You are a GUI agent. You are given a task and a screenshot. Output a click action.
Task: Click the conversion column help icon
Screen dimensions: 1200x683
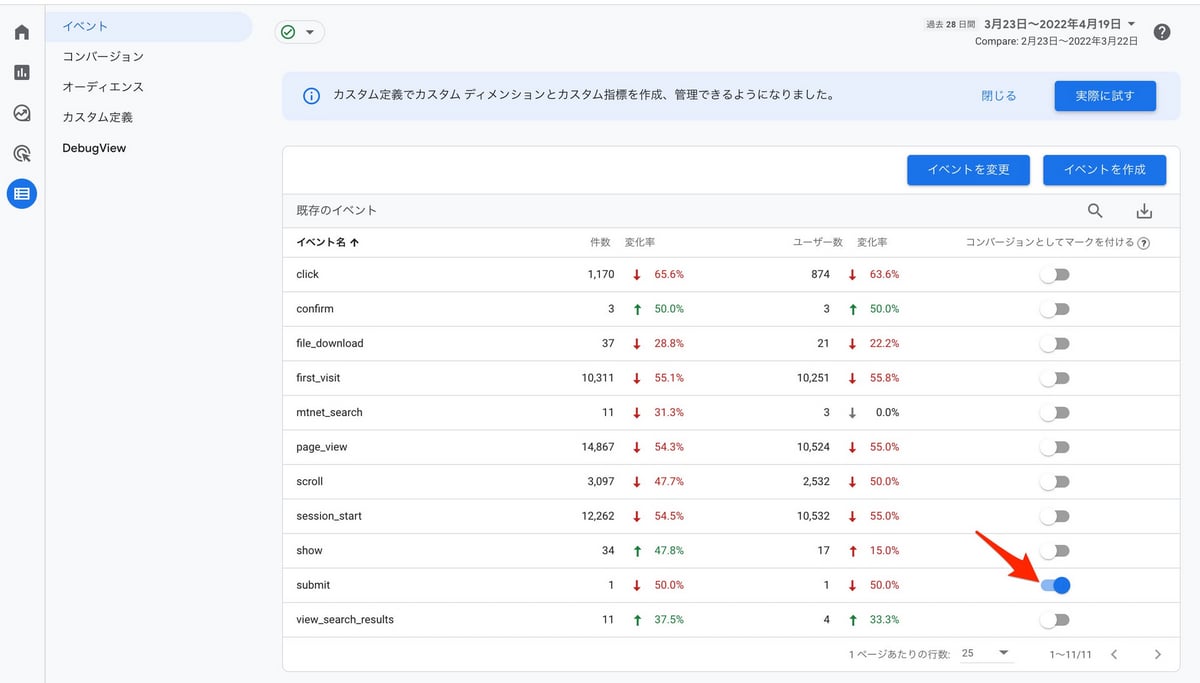click(1143, 243)
